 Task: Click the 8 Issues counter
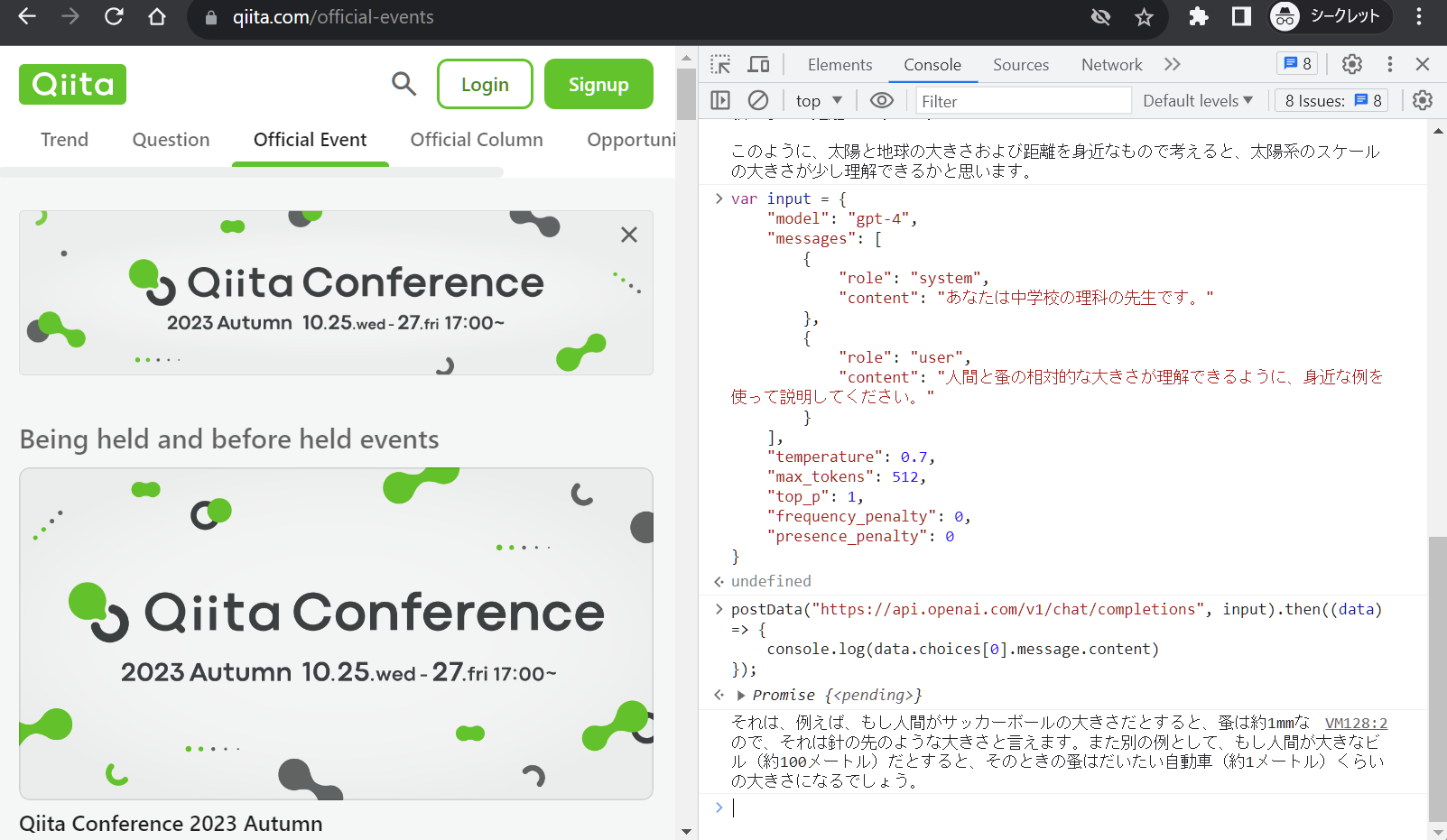(x=1333, y=101)
